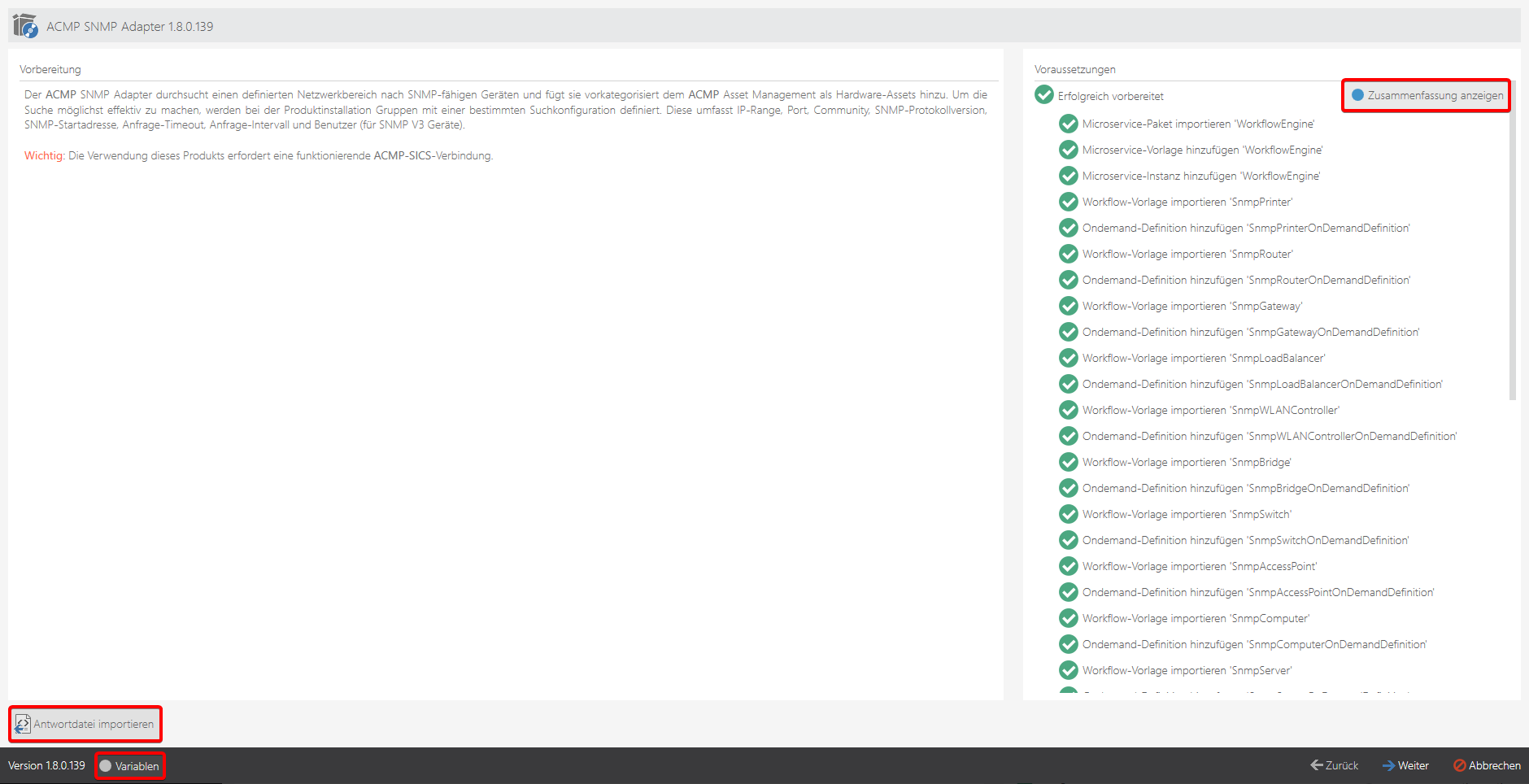Select Ondemand-Definition 'SnmpGatewayOnDemandDefinition' entry
This screenshot has height=784, width=1529.
click(1250, 332)
